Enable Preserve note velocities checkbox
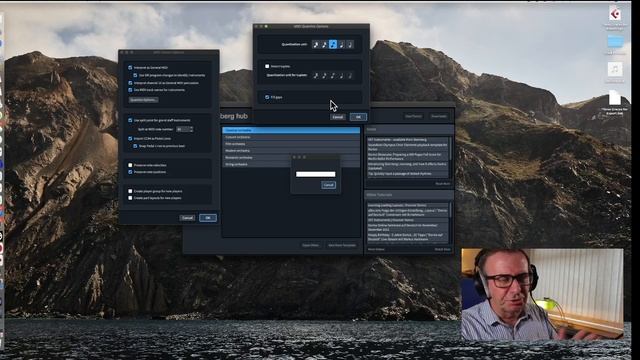 click(x=130, y=165)
